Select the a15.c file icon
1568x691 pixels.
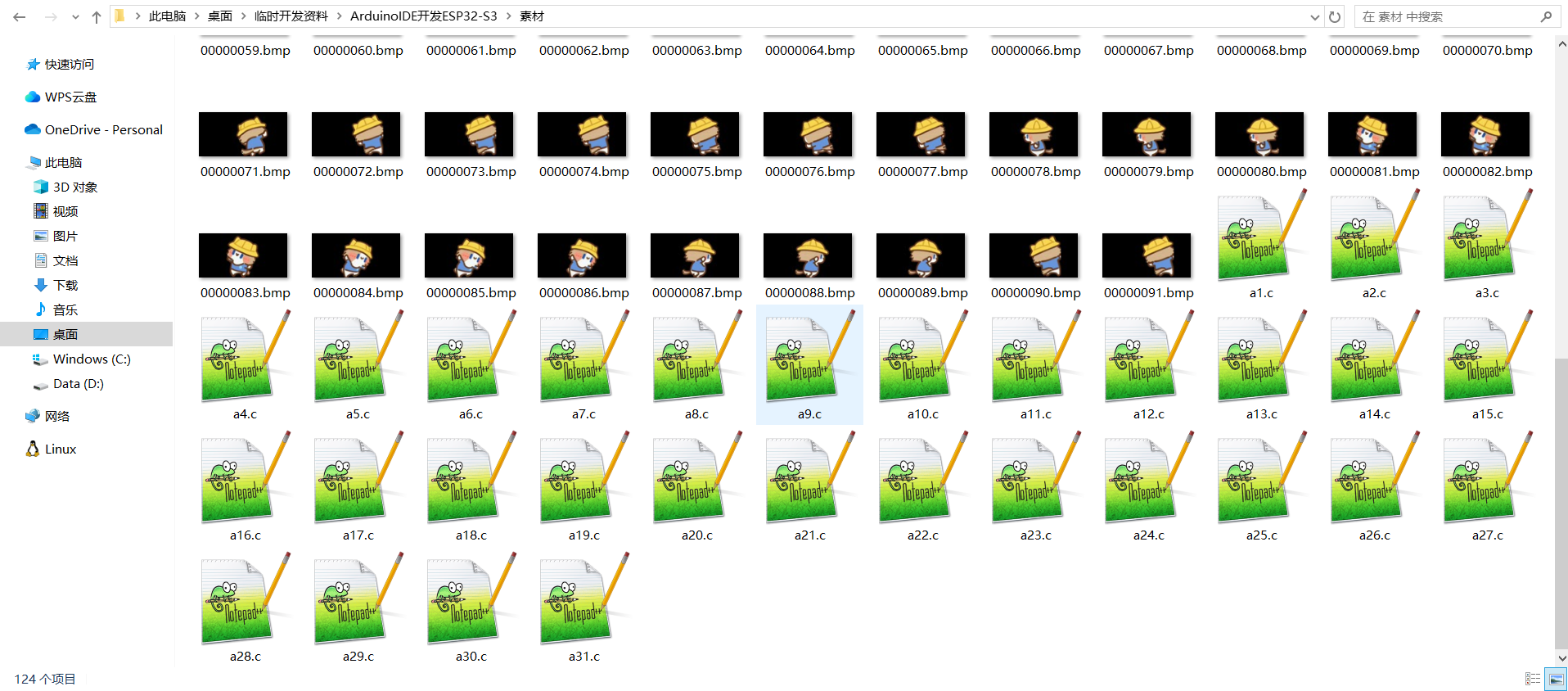[1487, 357]
